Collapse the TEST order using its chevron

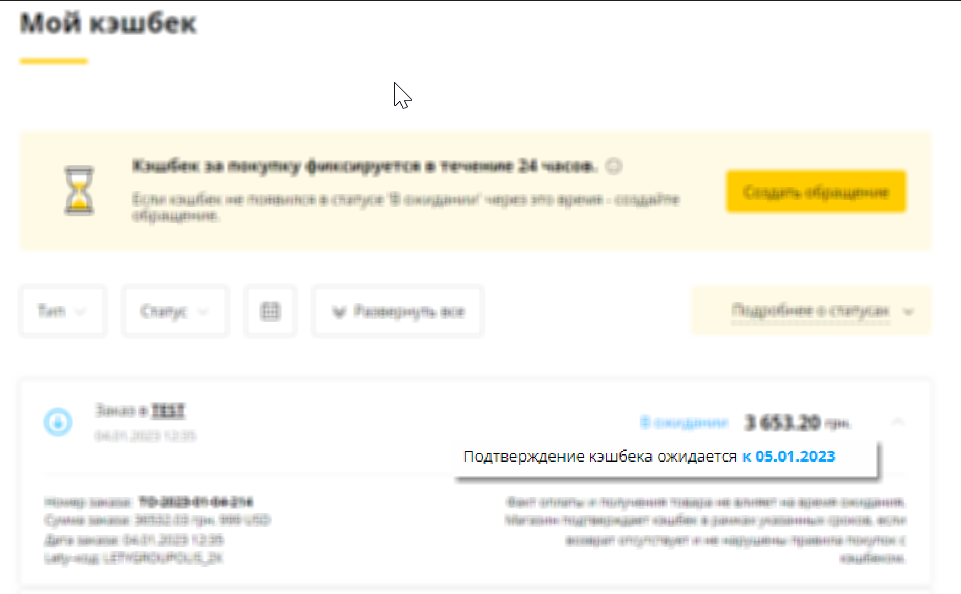point(898,422)
